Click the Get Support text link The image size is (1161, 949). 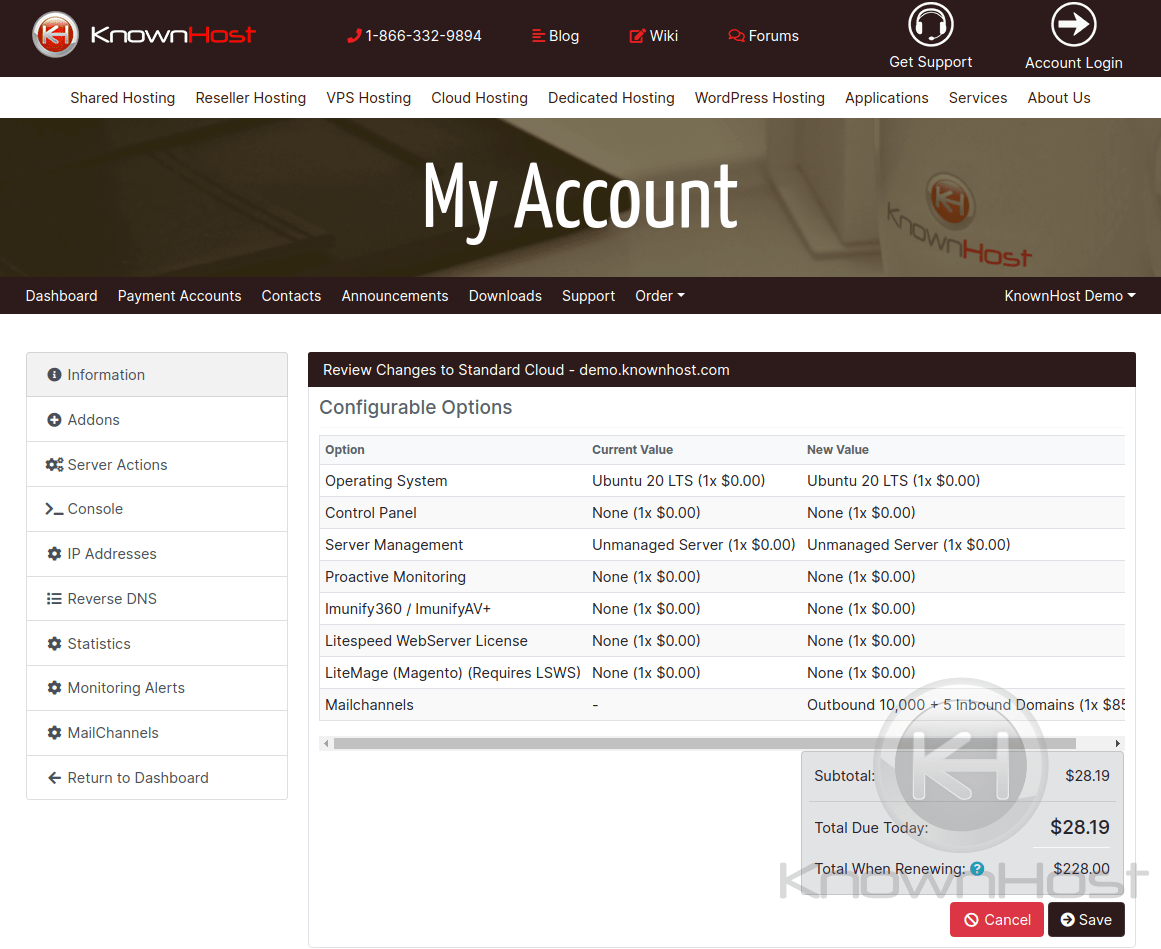click(x=931, y=62)
